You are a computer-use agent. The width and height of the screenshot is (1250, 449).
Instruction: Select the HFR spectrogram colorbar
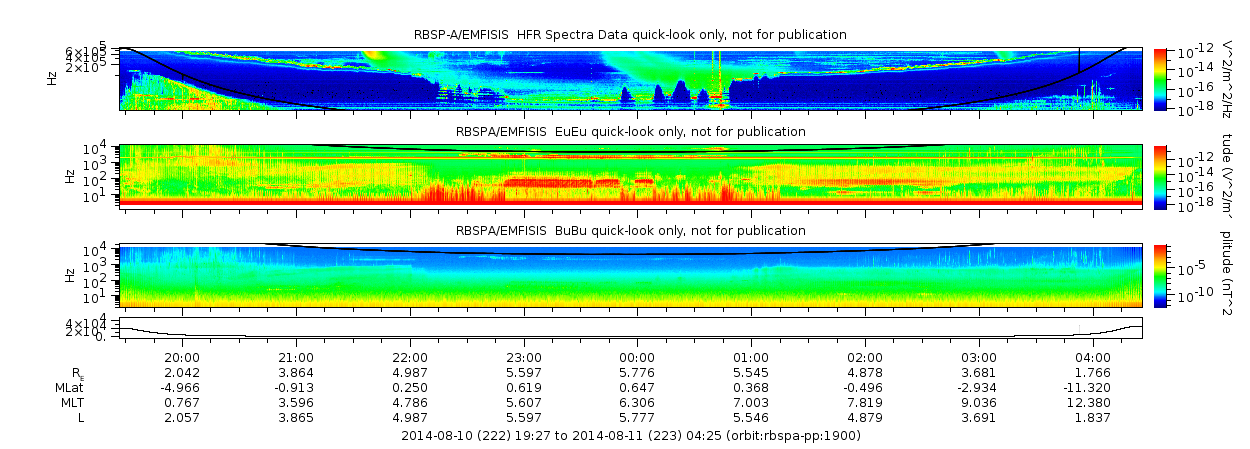[1160, 78]
